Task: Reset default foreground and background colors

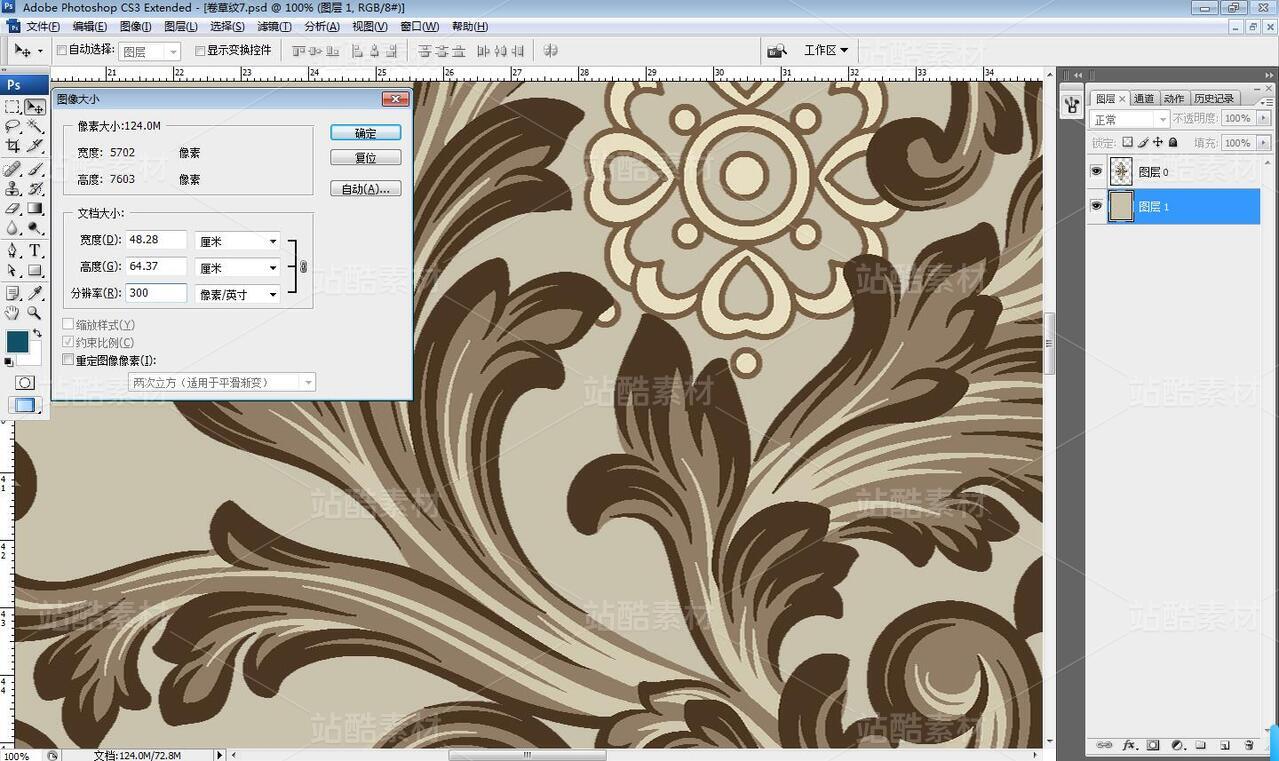Action: point(9,362)
